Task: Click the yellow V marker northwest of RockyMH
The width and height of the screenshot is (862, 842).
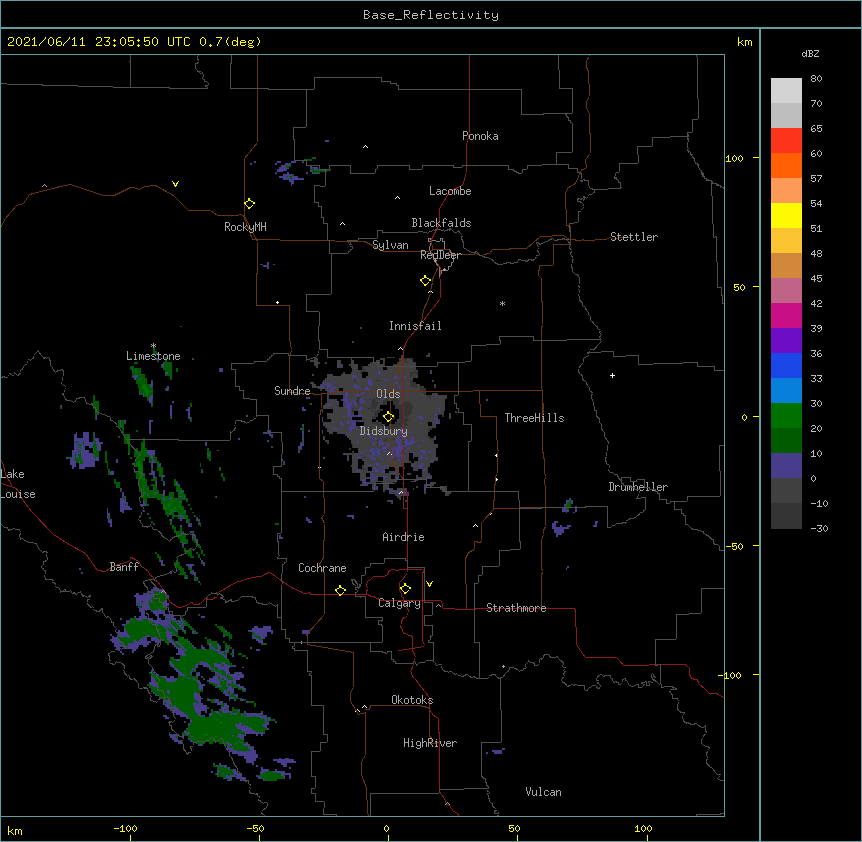Action: pos(175,184)
